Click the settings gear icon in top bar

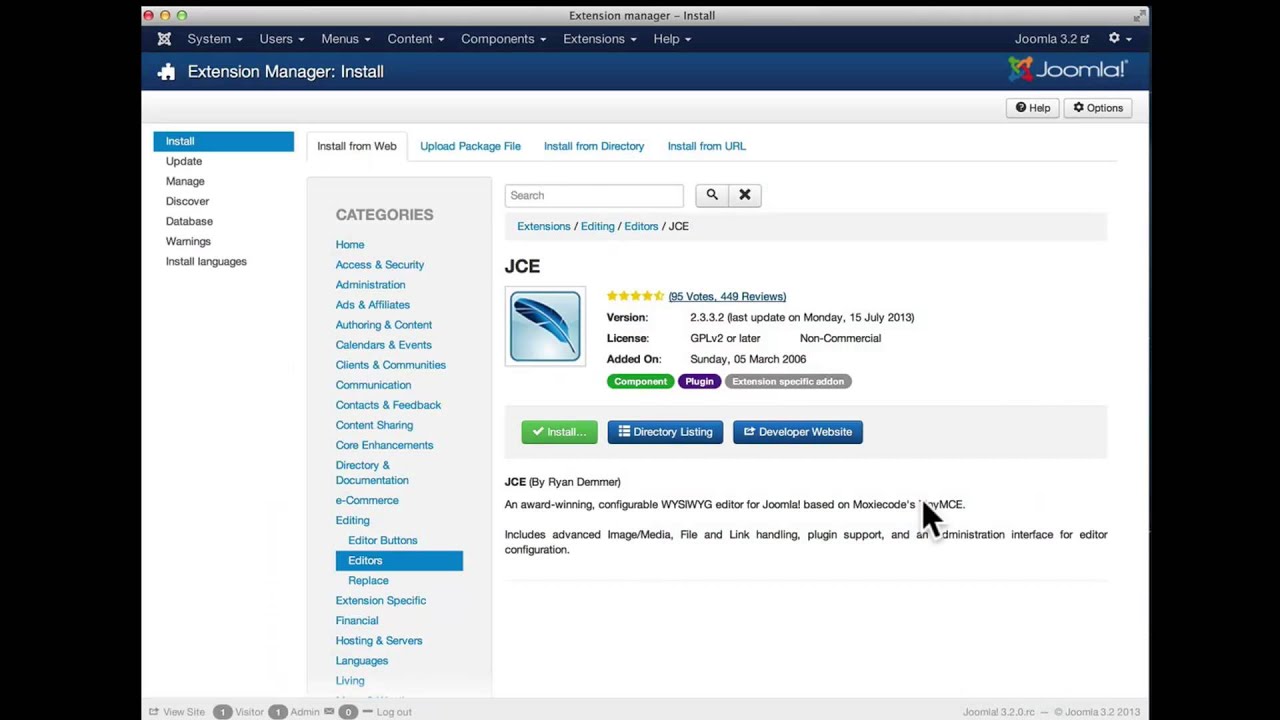(x=1114, y=38)
